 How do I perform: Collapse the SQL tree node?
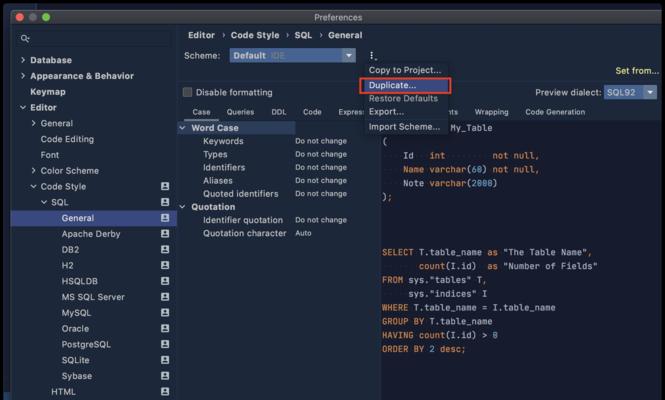(x=44, y=202)
